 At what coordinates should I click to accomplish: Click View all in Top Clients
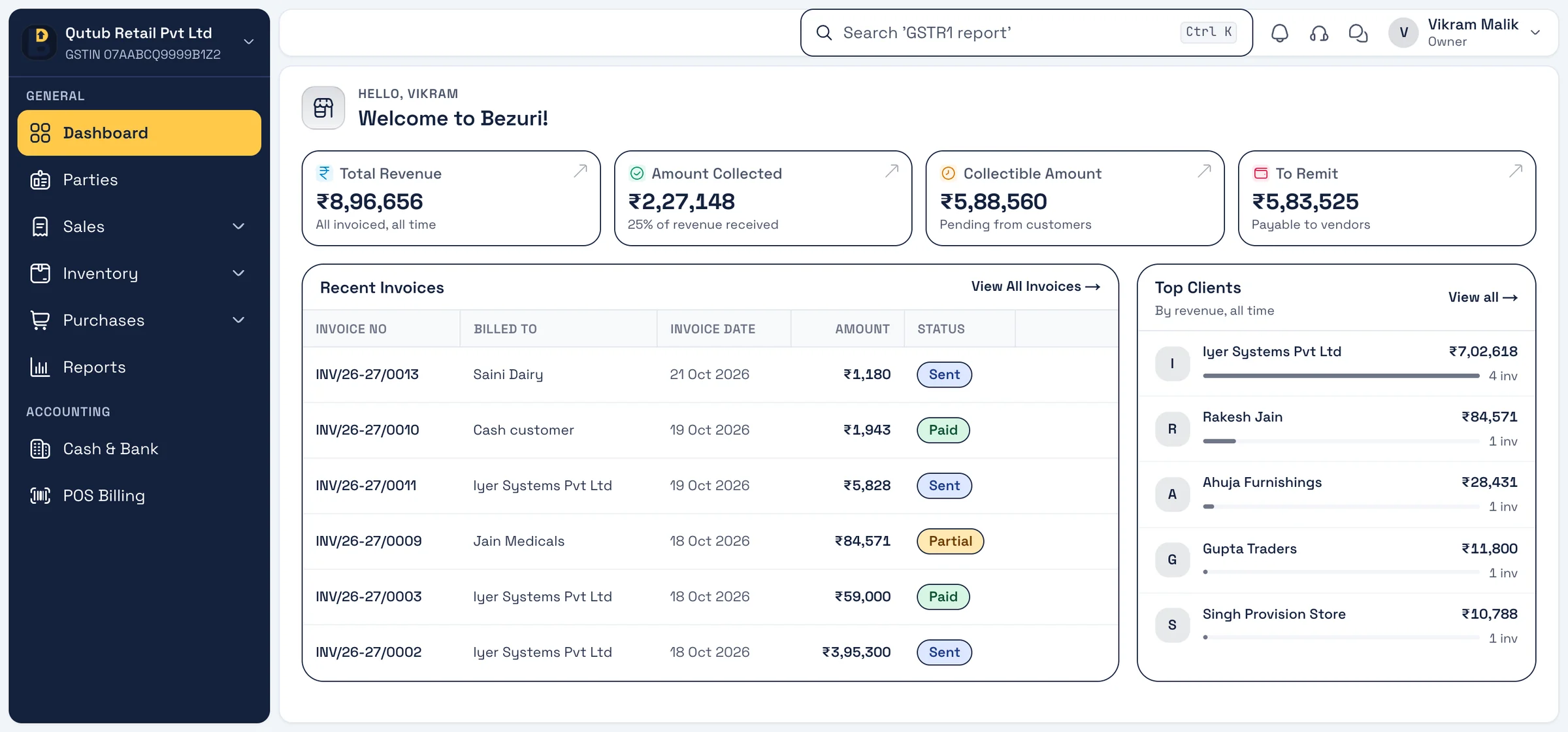[1482, 297]
